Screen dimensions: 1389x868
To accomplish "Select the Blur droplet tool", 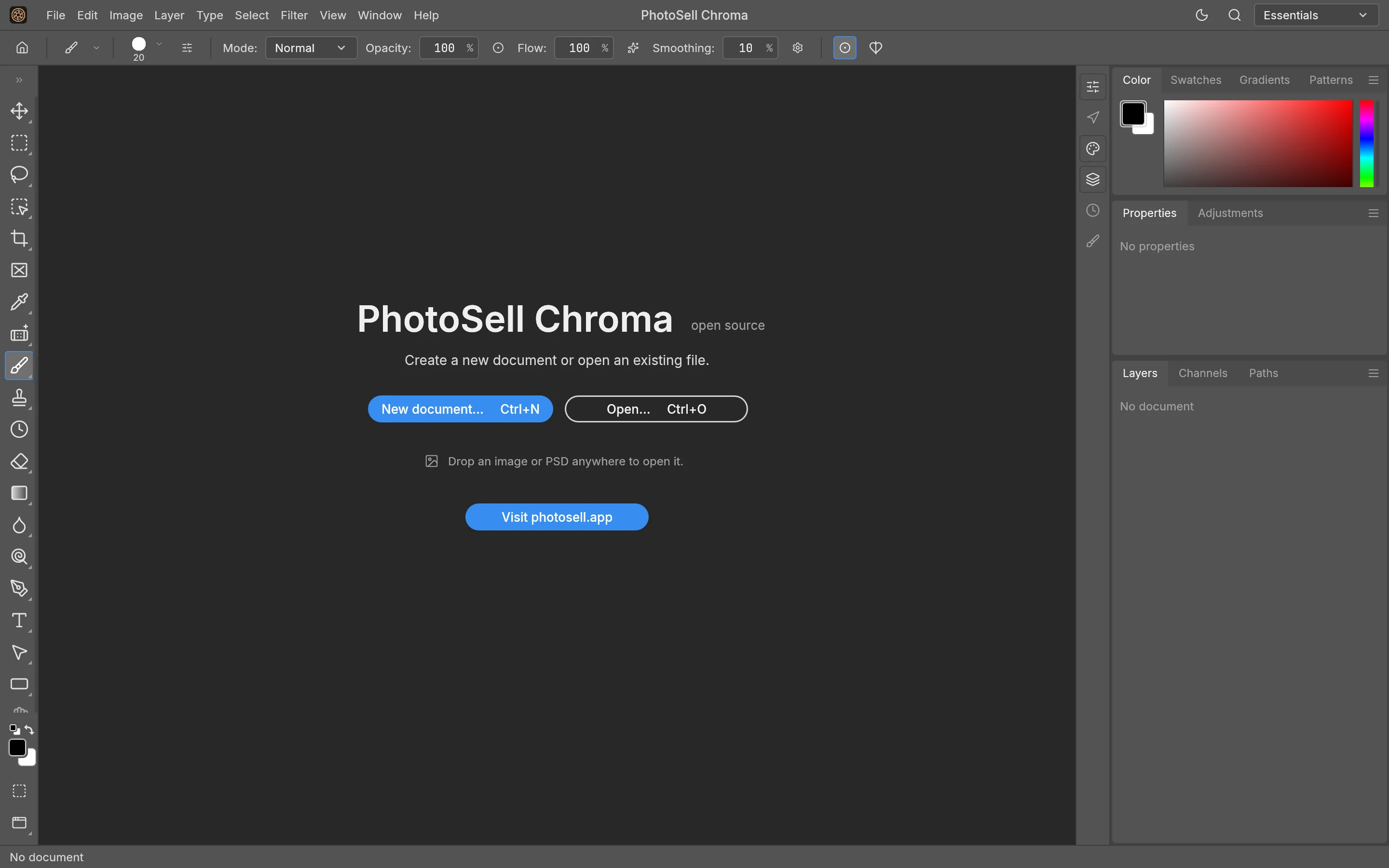I will point(19,525).
